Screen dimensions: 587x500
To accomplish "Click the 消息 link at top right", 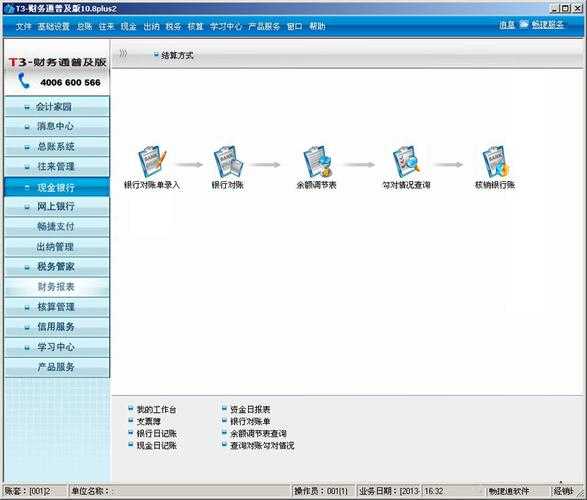I will click(x=507, y=25).
